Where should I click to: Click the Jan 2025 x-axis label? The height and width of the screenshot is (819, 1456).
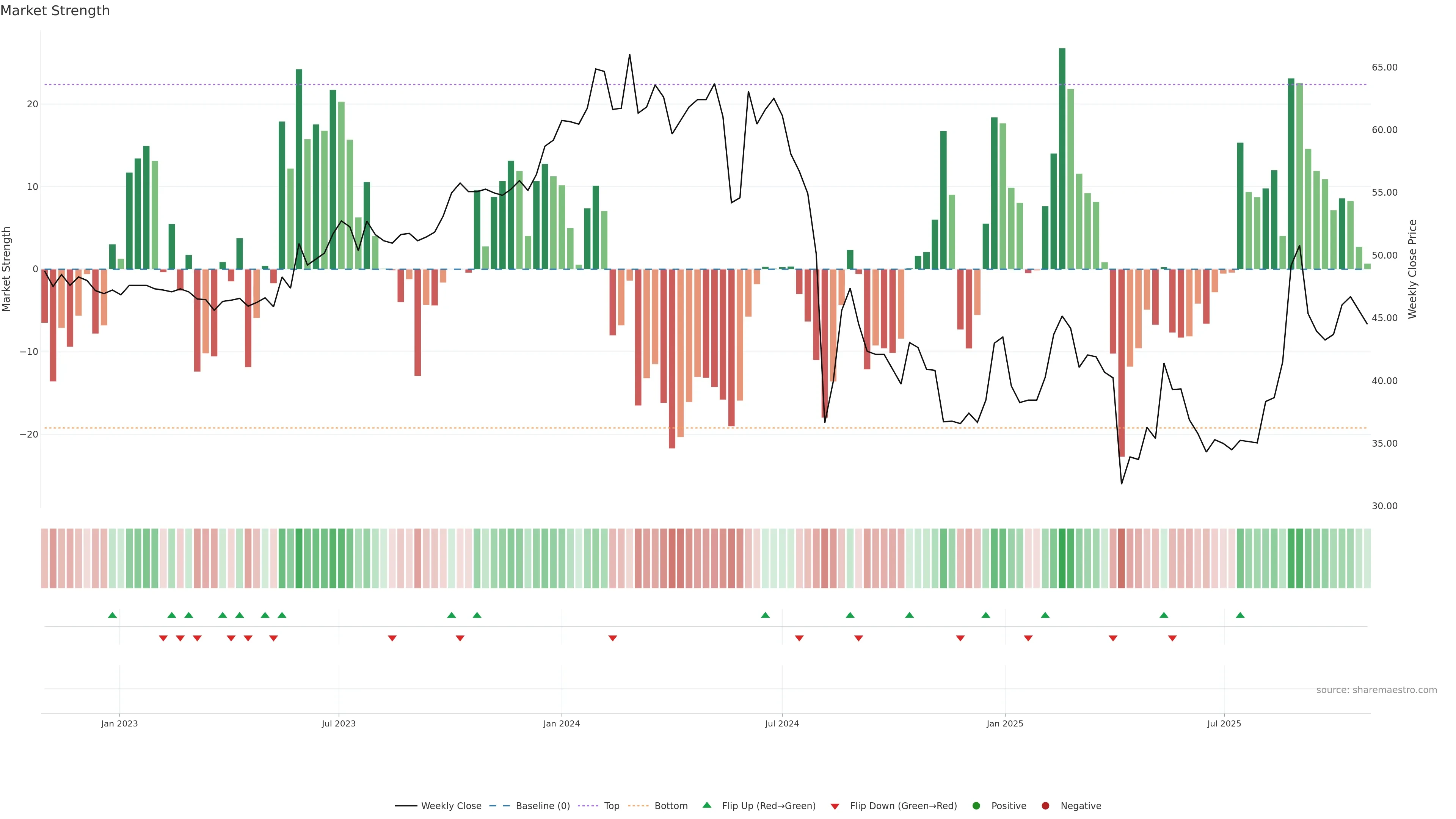coord(1005,723)
